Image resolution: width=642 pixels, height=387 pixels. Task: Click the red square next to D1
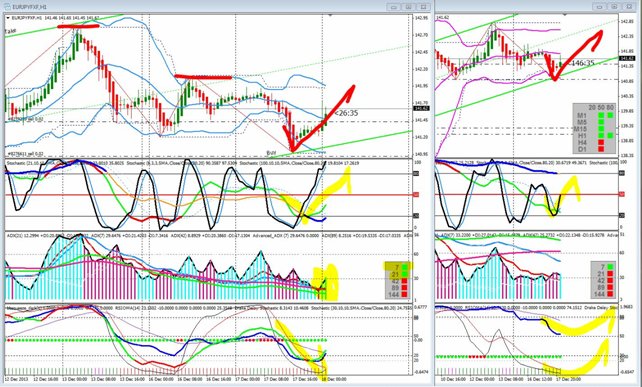[601, 149]
